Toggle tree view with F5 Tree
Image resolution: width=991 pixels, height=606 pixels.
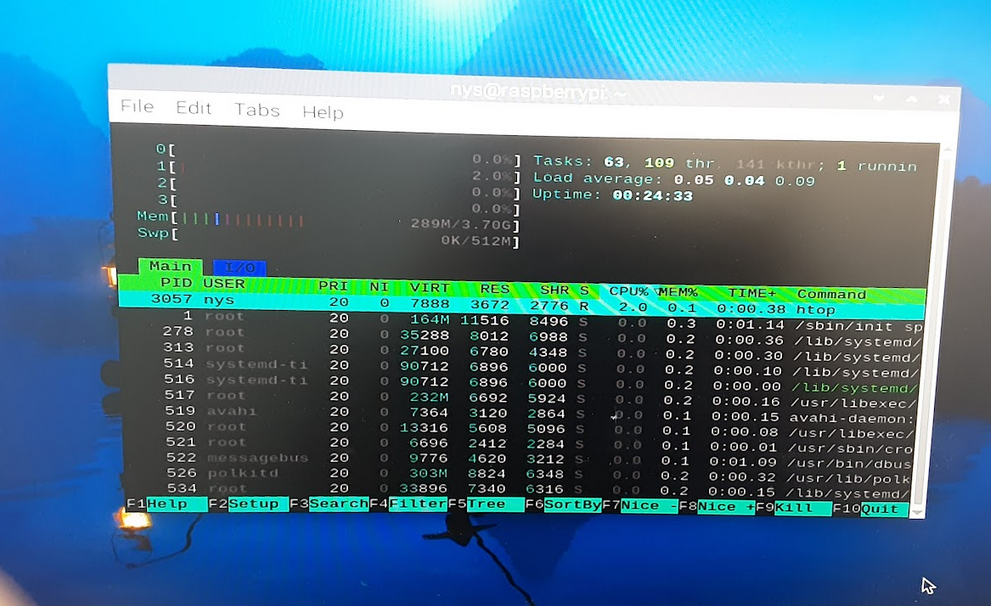pos(486,504)
